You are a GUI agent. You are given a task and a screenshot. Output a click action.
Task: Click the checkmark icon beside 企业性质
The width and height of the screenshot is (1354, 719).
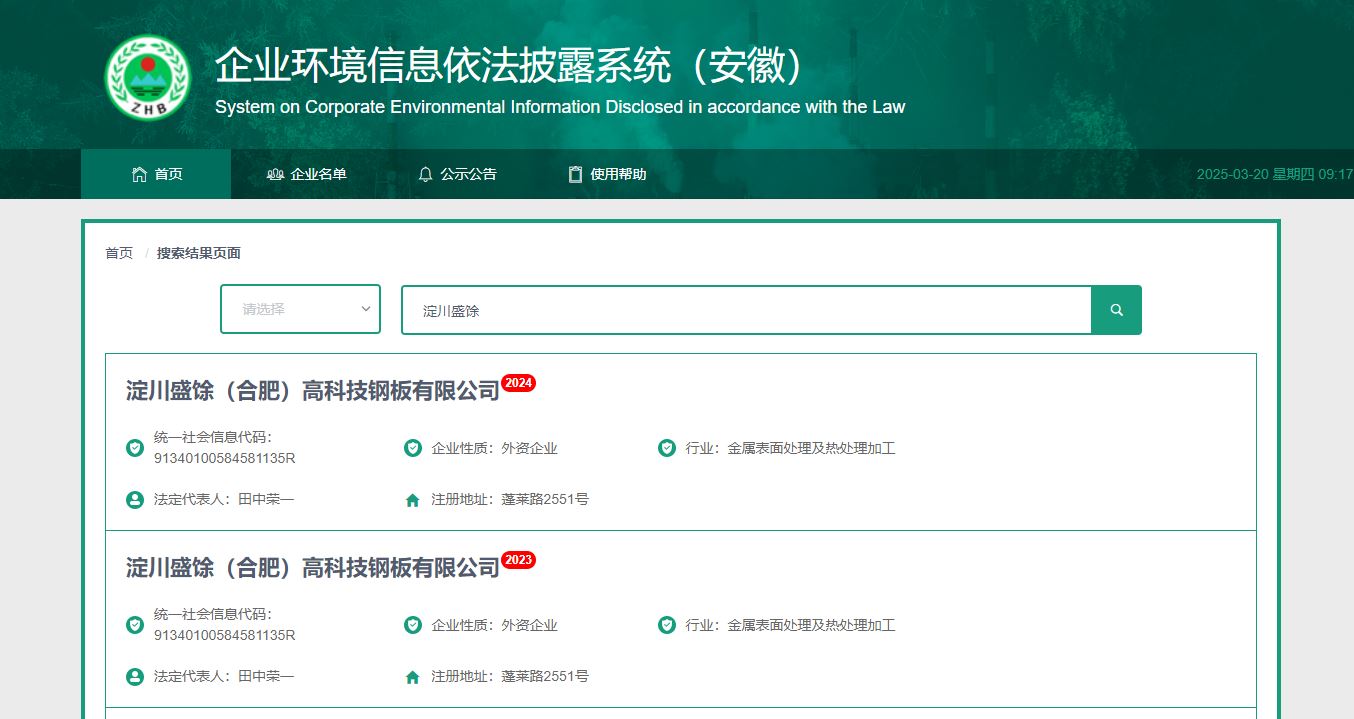[x=412, y=448]
